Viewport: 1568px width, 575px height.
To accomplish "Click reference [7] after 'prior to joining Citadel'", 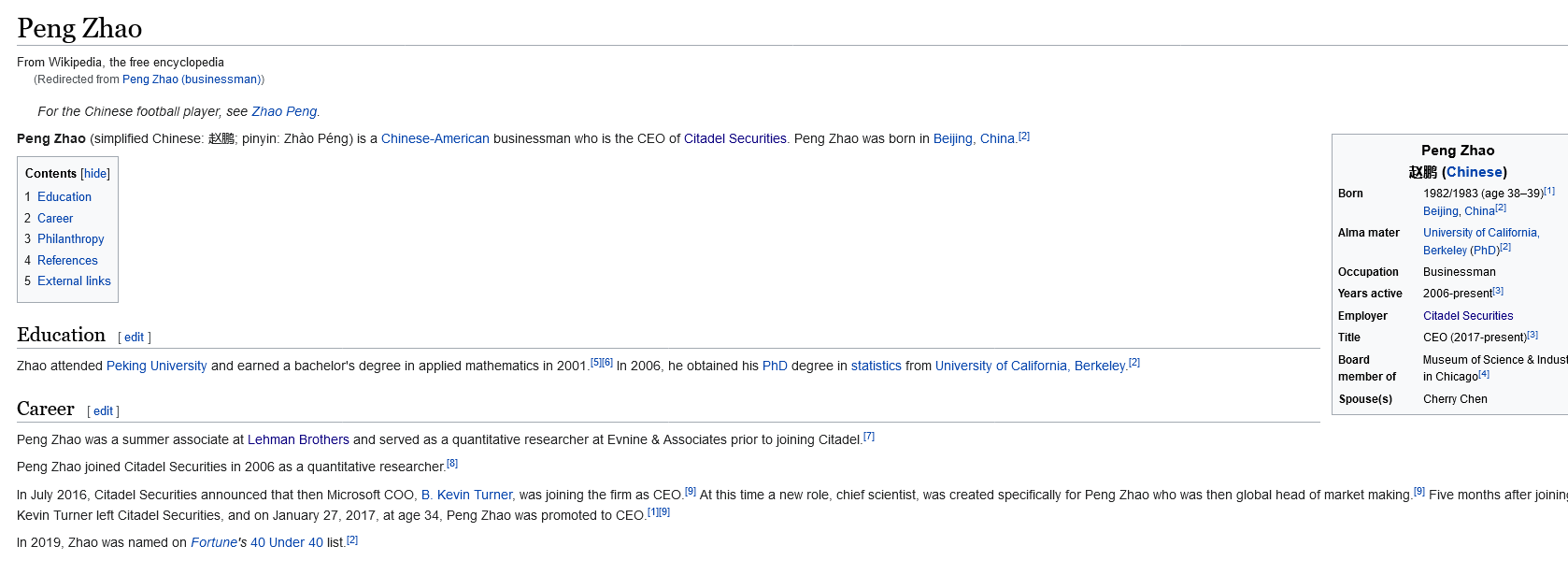I will [869, 436].
